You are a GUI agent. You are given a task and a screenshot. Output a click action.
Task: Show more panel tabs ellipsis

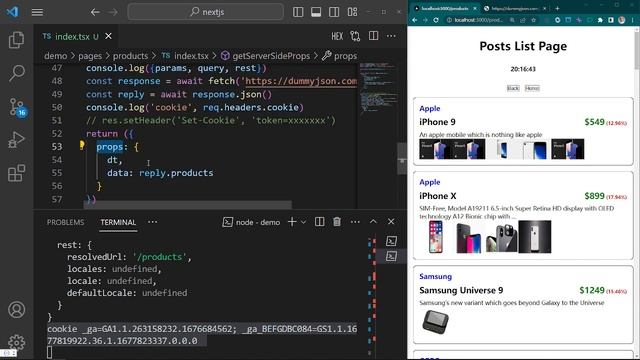[x=153, y=222]
